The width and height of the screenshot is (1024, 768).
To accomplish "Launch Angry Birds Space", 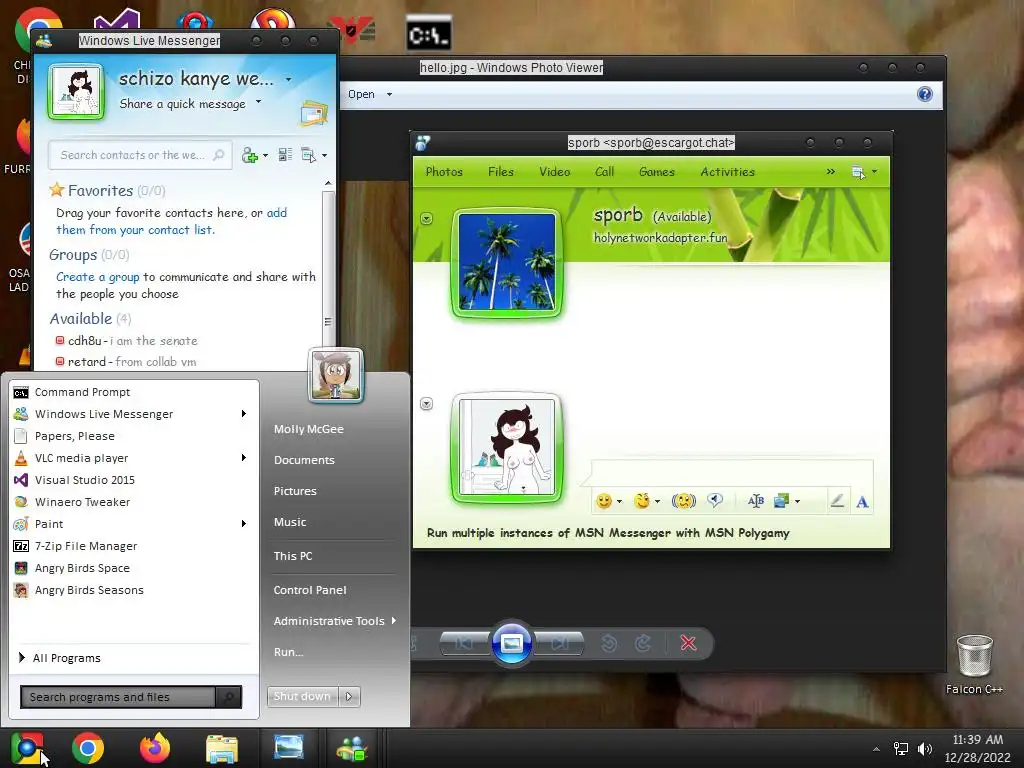I will pos(134,568).
